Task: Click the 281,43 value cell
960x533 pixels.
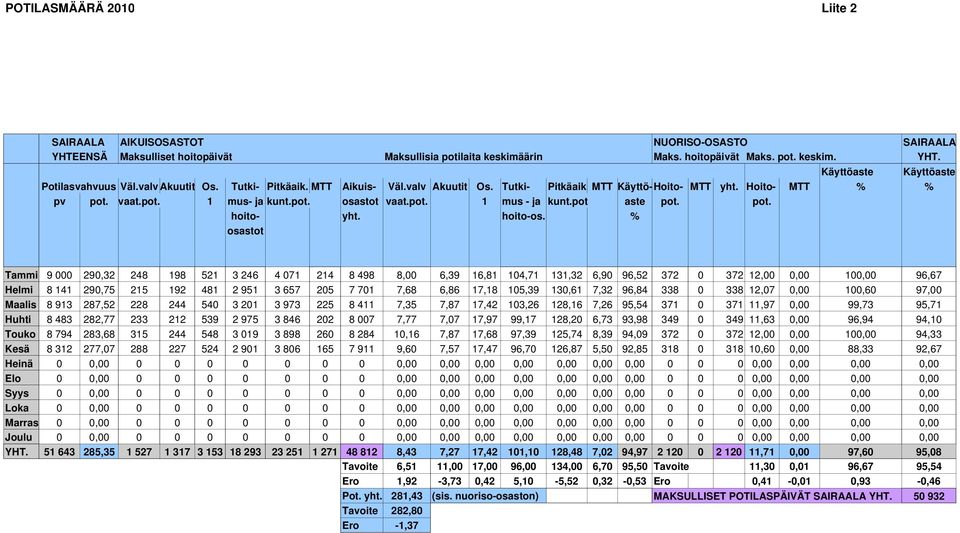Action: 407,496
